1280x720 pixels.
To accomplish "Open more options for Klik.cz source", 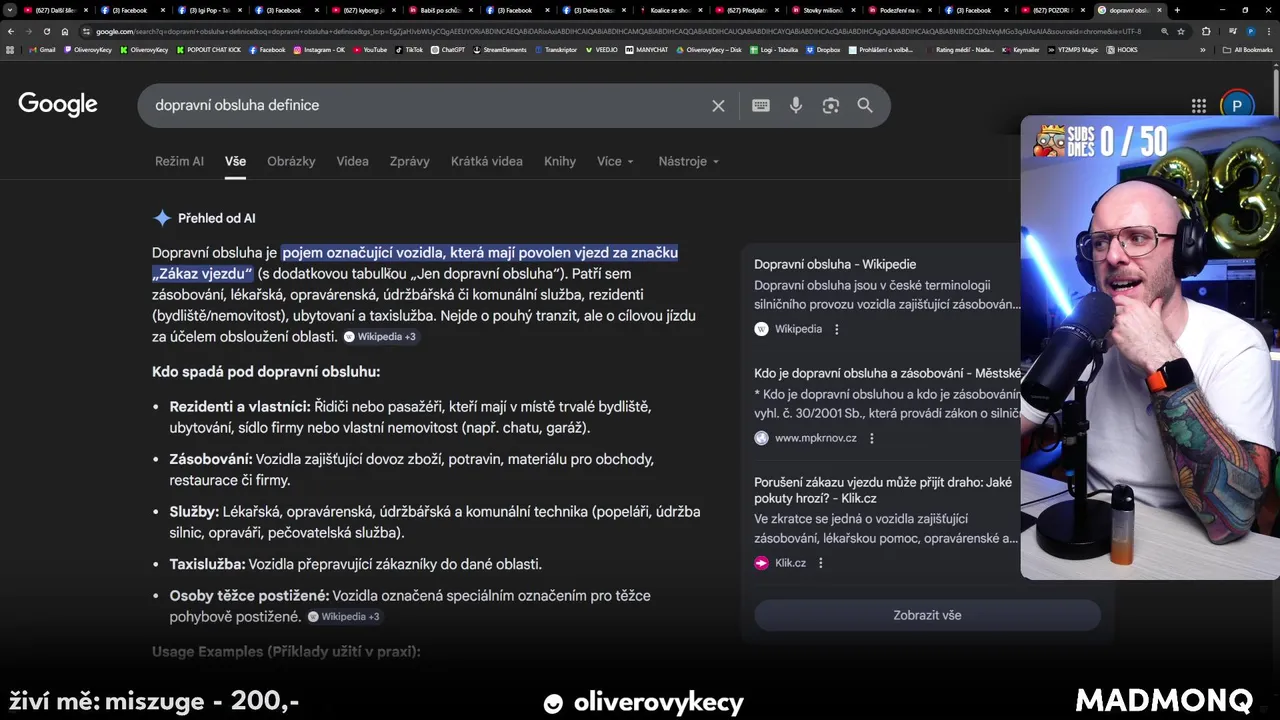I will coord(821,563).
